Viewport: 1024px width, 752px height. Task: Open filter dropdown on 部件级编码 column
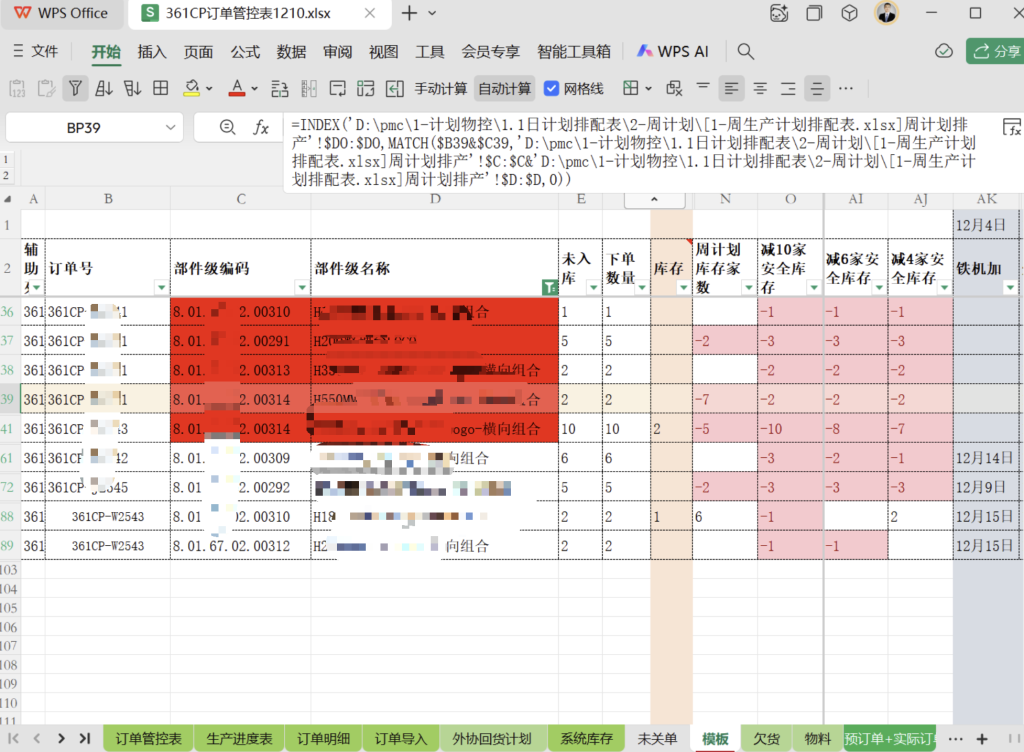point(302,287)
